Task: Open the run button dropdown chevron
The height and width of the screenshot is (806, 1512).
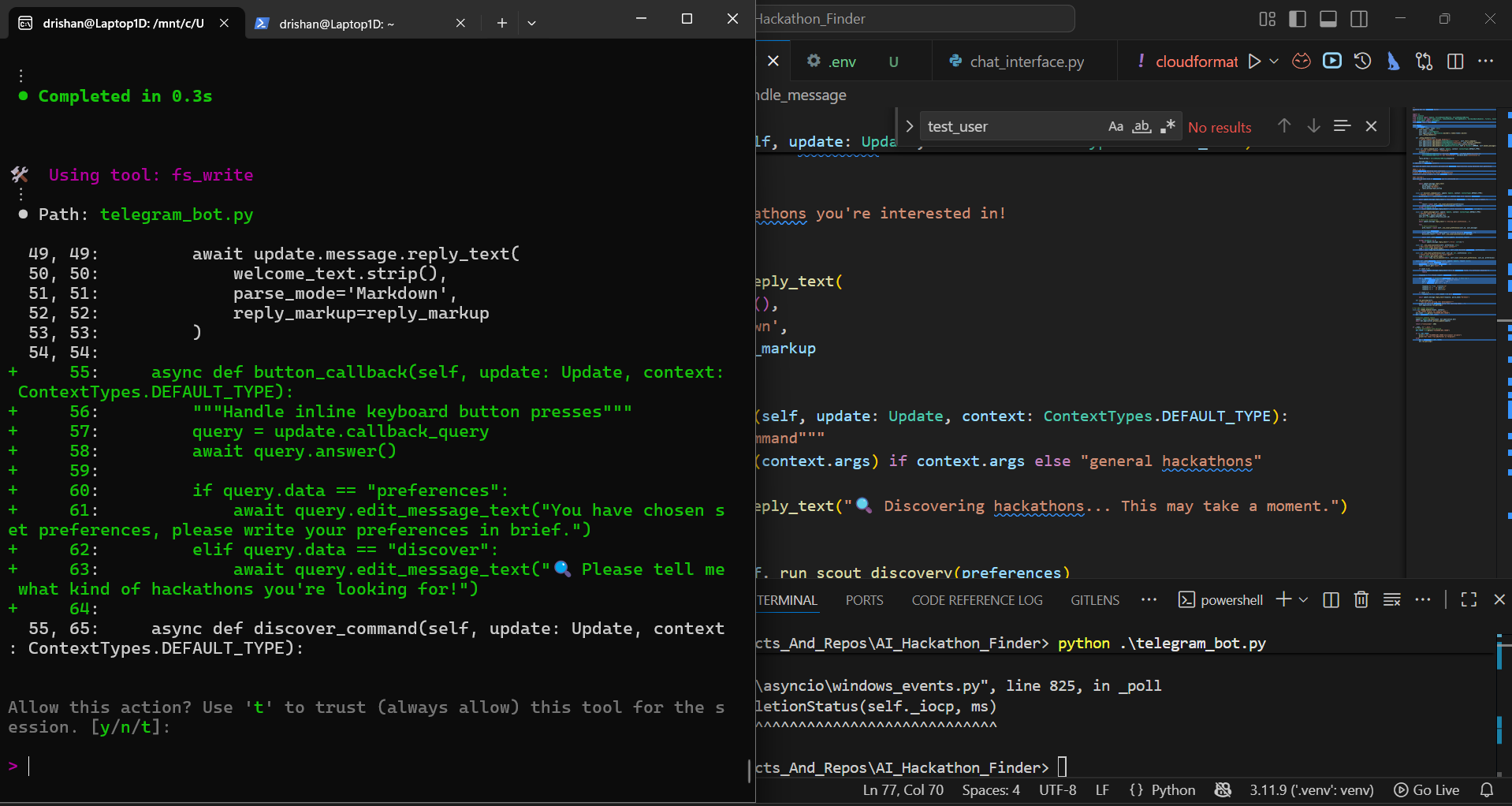Action: click(x=1273, y=61)
